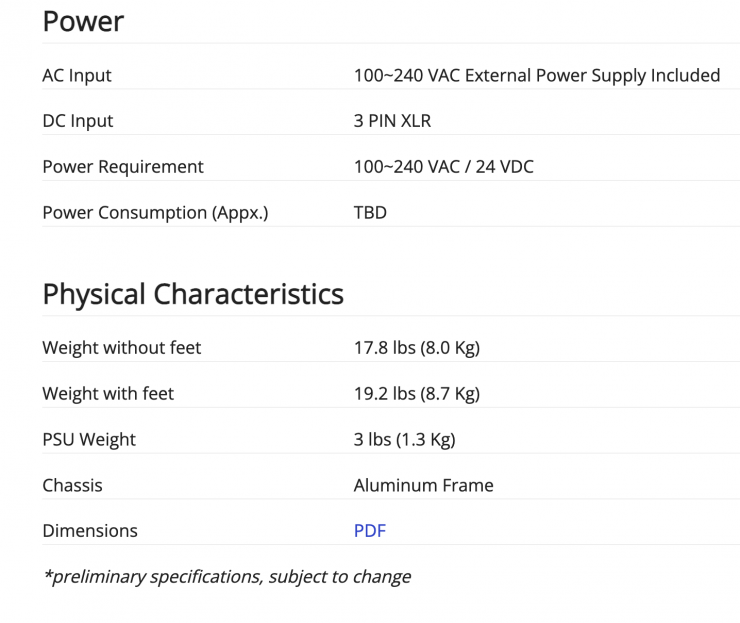Open the Dimensions PDF link

coord(369,531)
